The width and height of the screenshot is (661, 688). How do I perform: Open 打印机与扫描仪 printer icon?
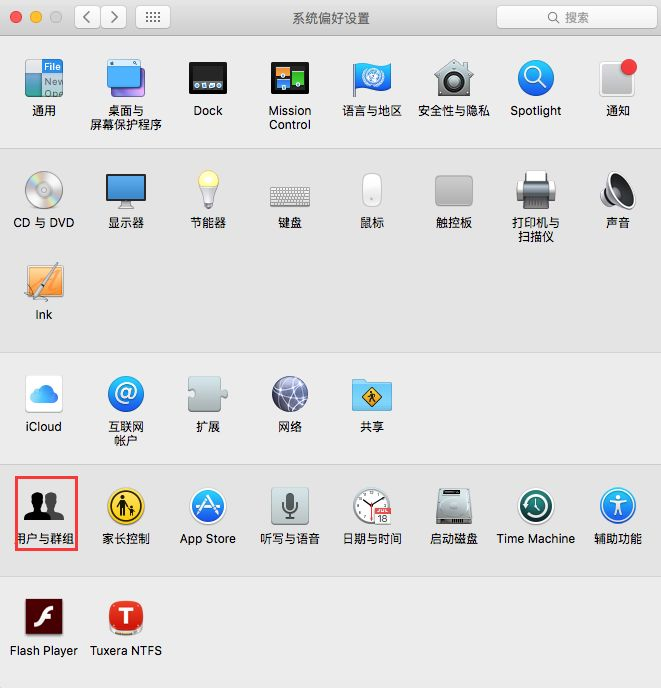(535, 190)
